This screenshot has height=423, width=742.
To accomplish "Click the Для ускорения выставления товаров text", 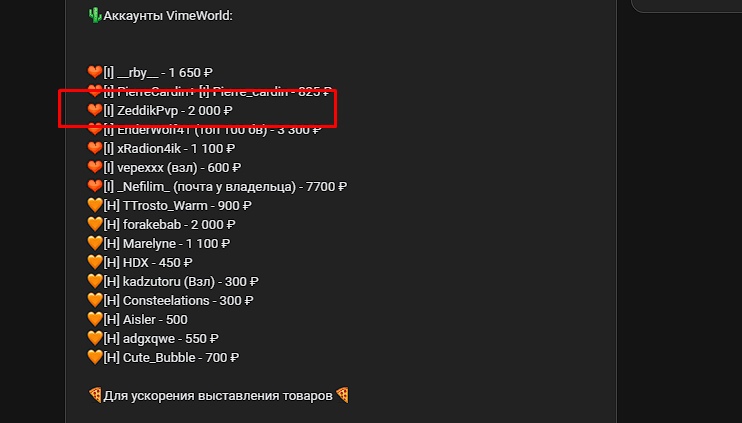I will [218, 395].
